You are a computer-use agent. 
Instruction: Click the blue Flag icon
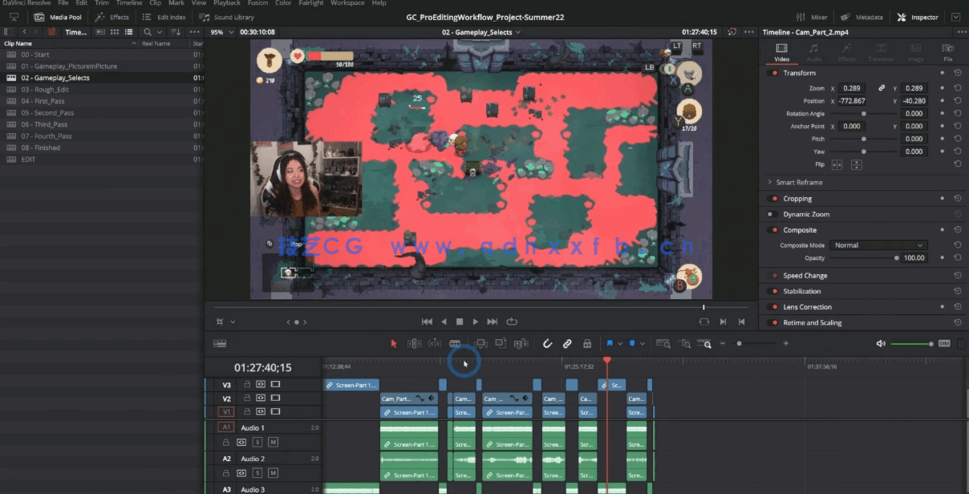coord(610,344)
